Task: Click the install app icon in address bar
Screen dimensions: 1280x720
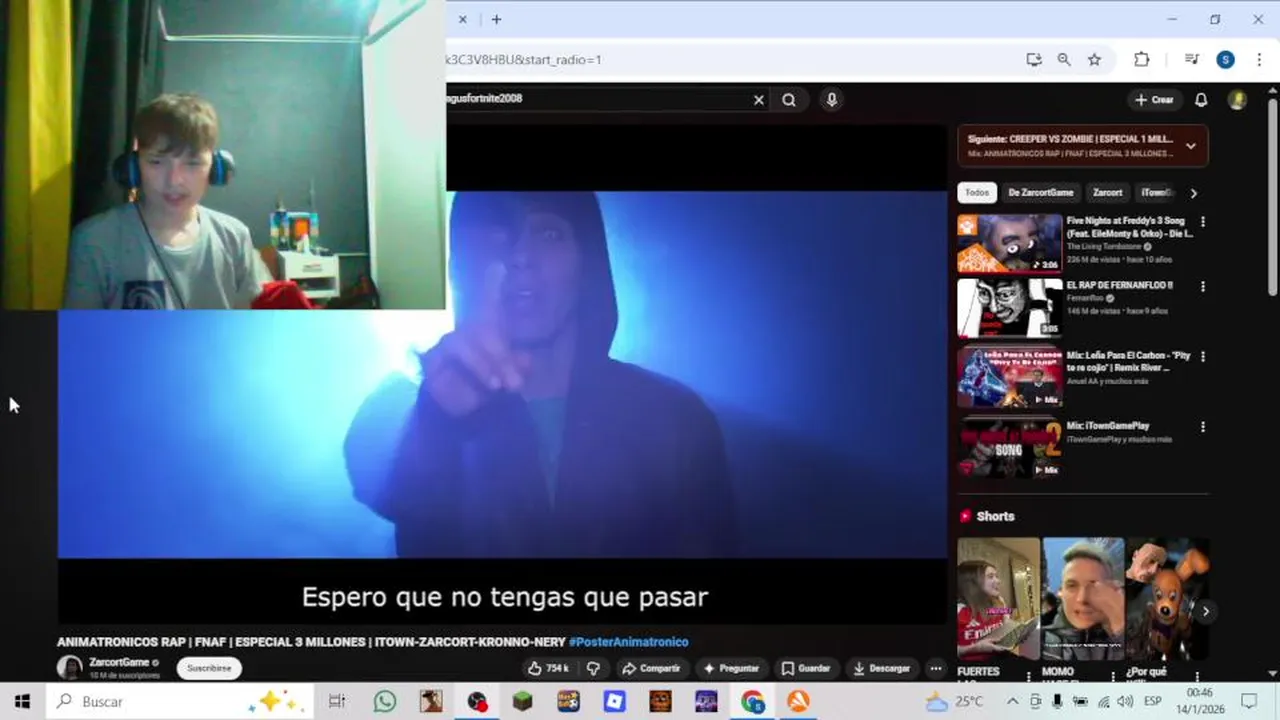Action: 1034,60
